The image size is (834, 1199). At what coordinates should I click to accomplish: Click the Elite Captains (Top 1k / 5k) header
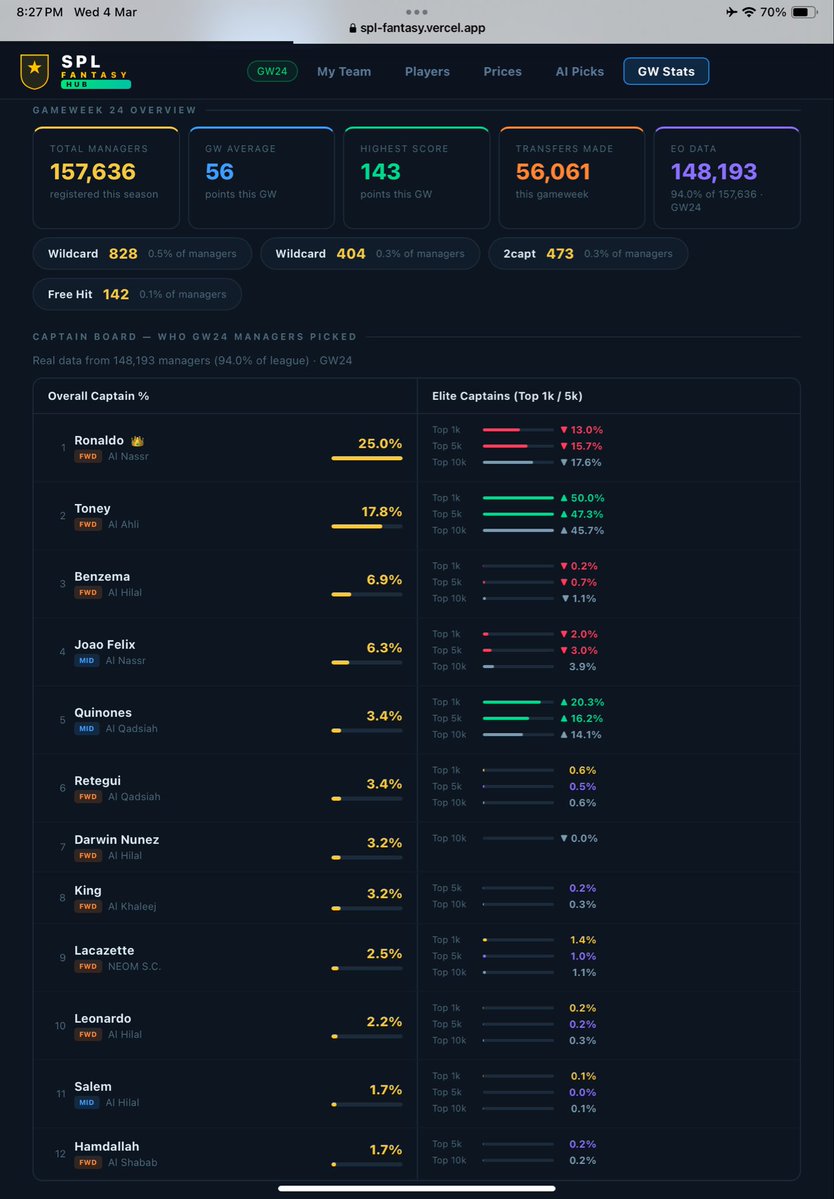click(x=507, y=396)
